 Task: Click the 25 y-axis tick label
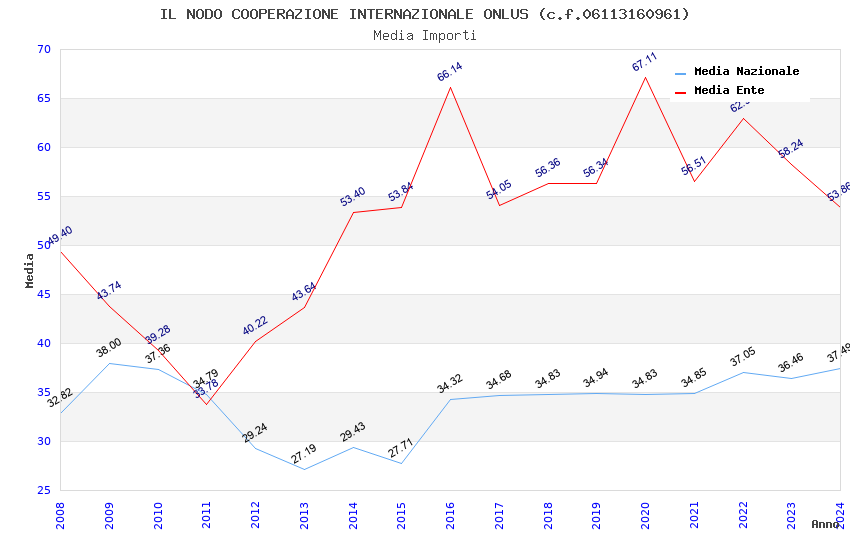point(44,490)
